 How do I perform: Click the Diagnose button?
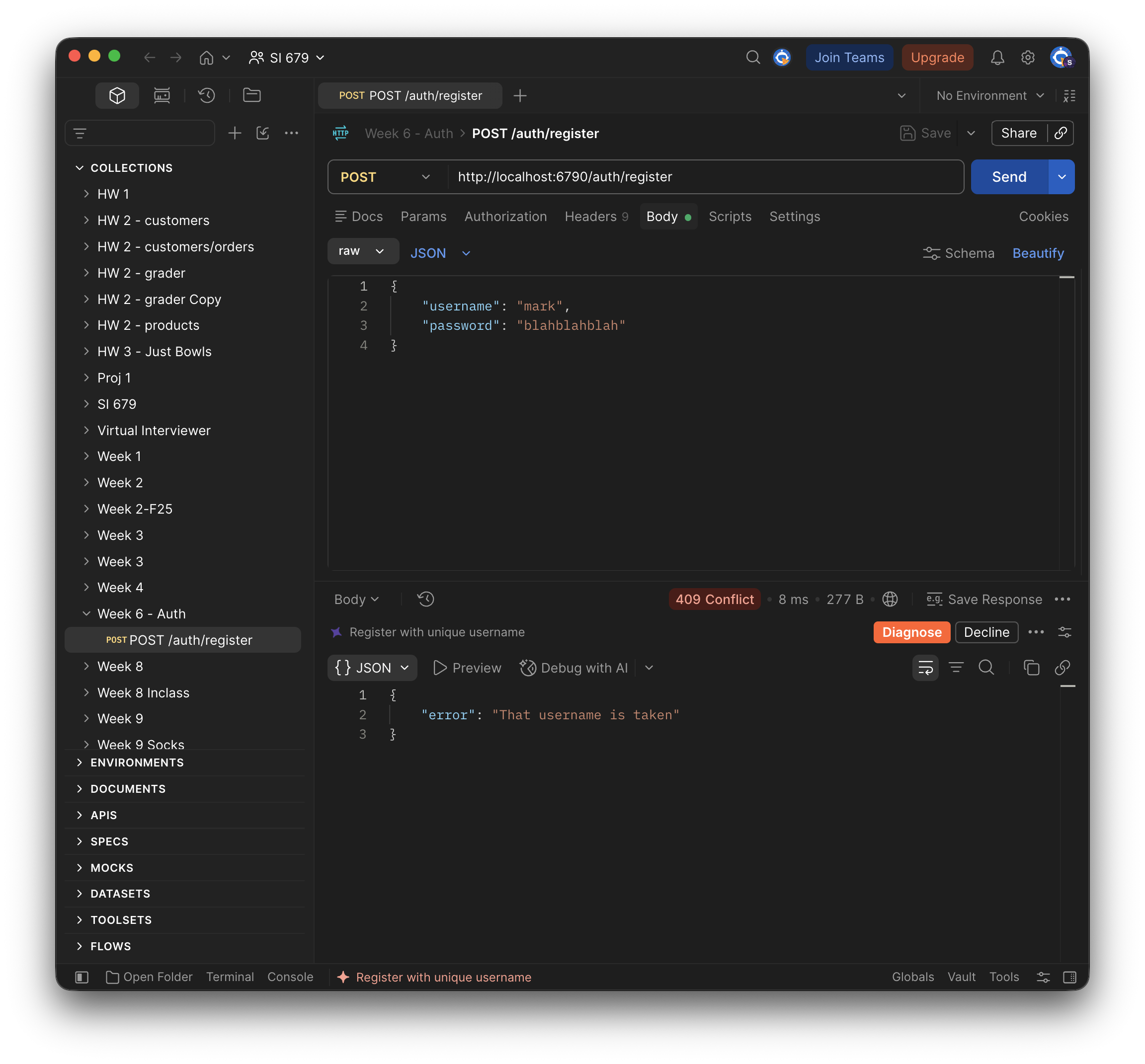912,632
